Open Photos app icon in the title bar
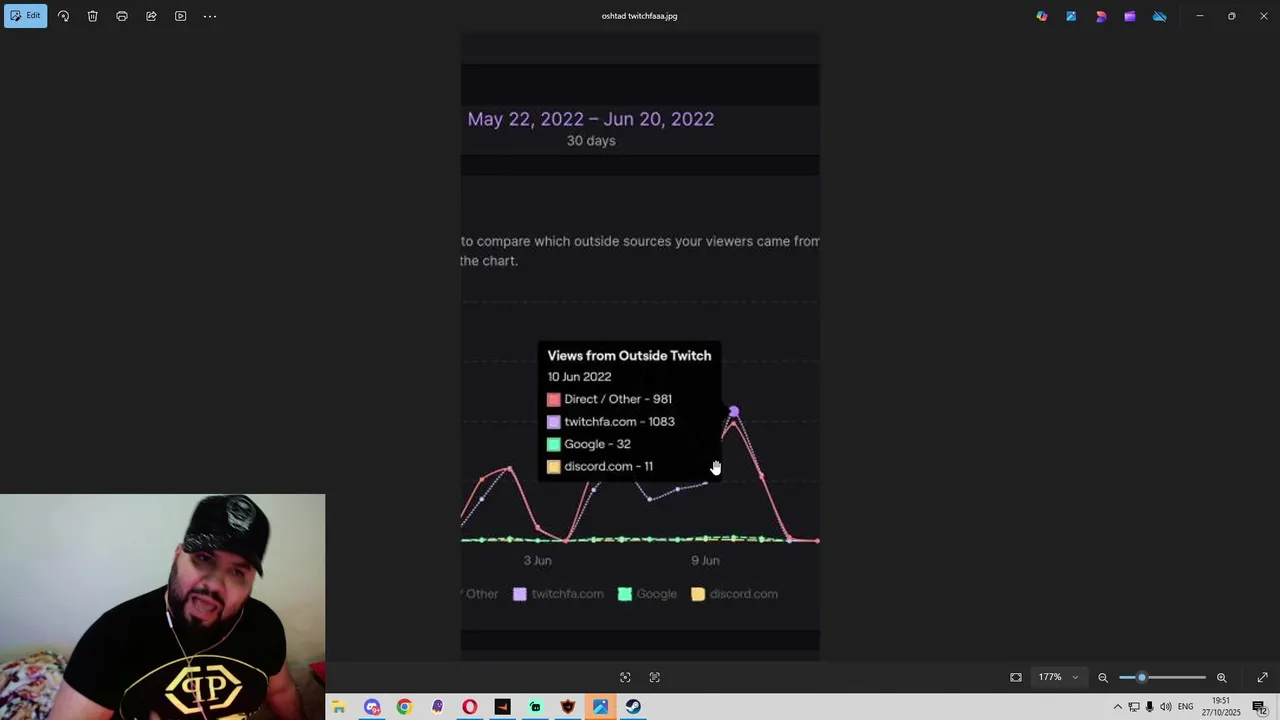Viewport: 1280px width, 720px height. (1071, 16)
